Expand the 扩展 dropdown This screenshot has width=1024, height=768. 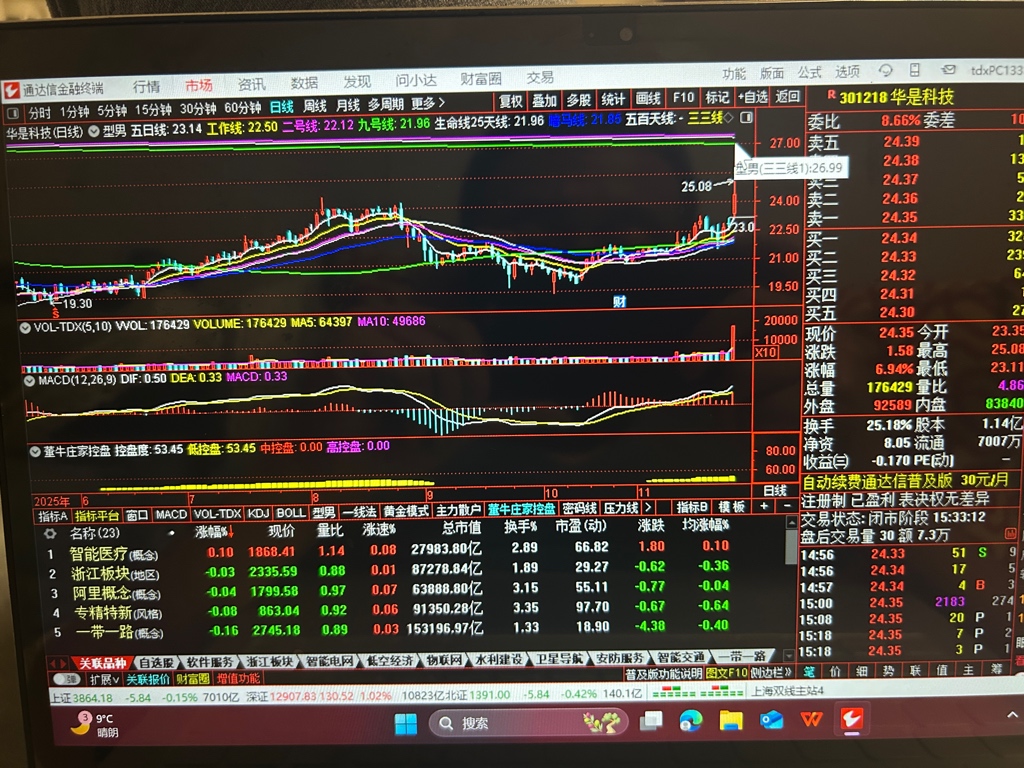pyautogui.click(x=103, y=679)
